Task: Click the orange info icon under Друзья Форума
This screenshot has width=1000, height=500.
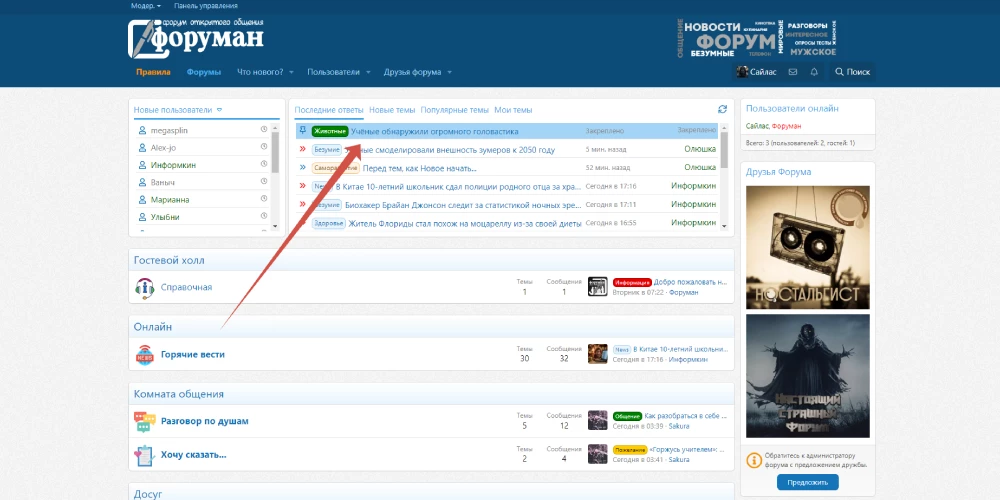Action: 754,460
